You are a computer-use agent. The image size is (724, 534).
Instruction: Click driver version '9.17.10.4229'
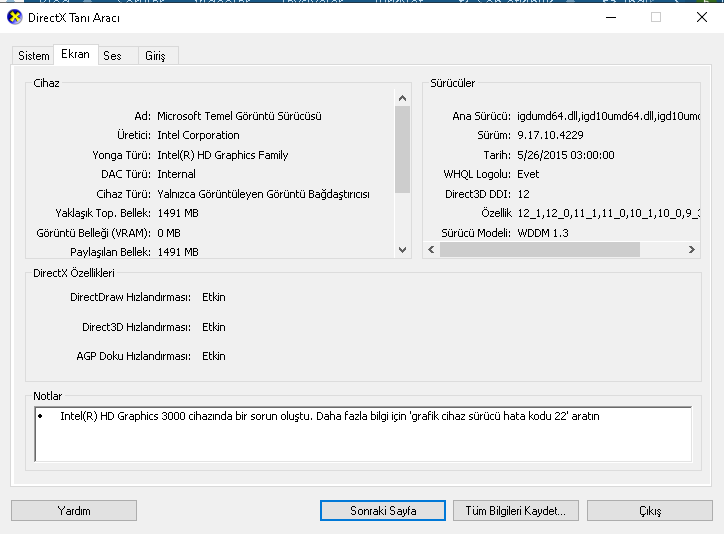(x=550, y=135)
